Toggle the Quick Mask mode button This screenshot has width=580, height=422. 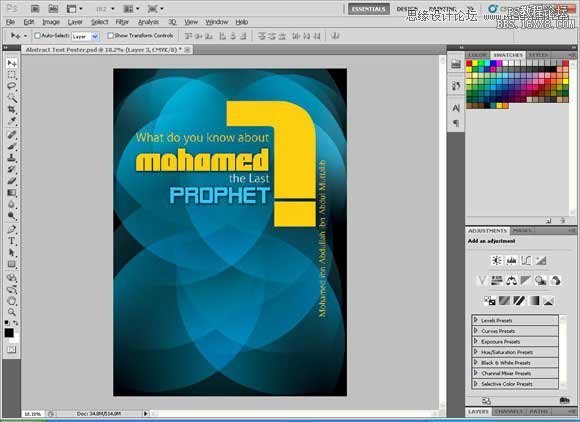[12, 350]
